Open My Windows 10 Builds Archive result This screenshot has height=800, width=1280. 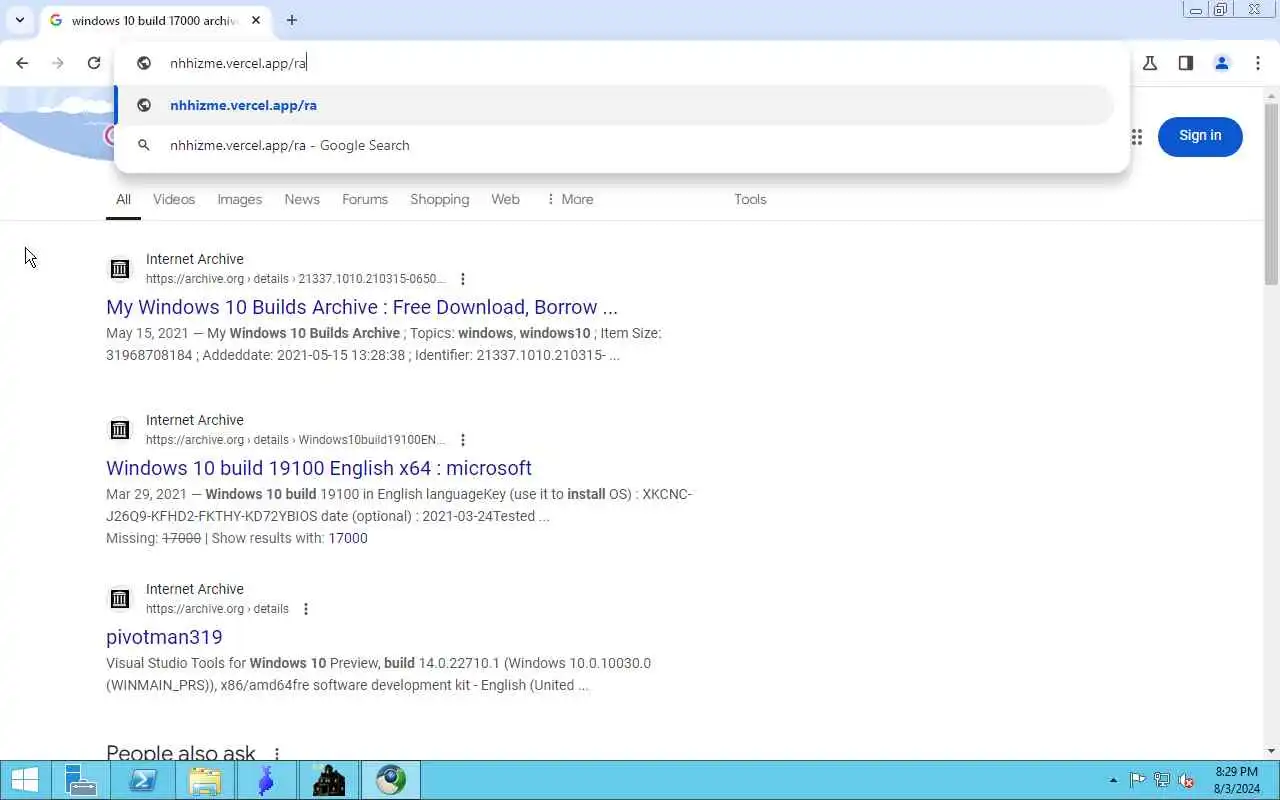coord(362,307)
